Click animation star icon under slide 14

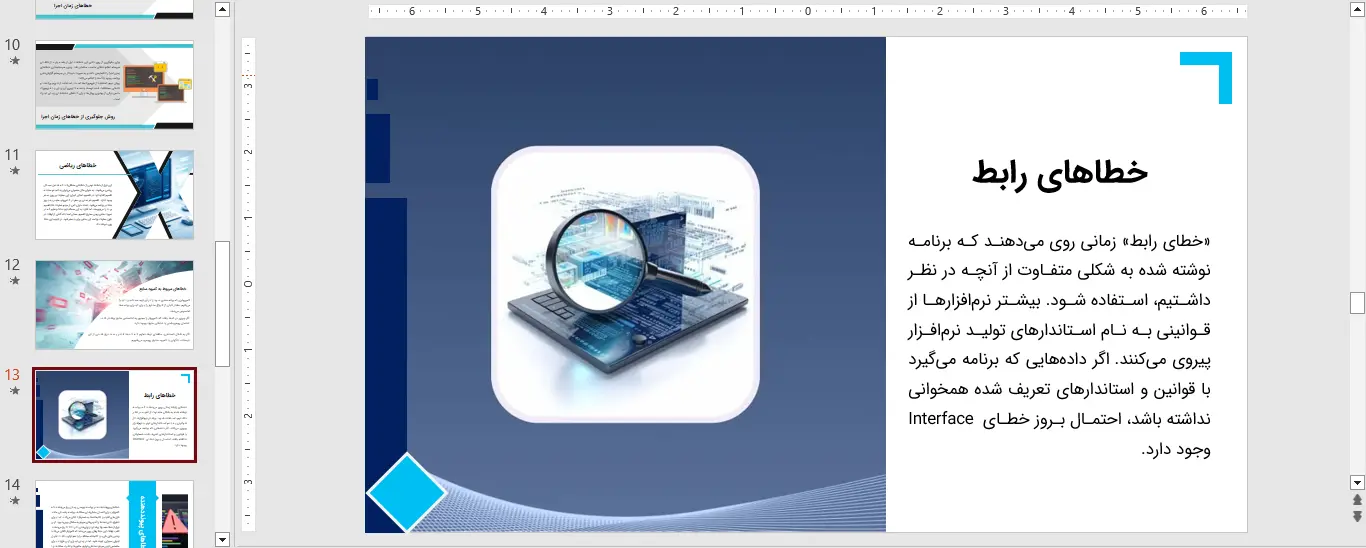(14, 501)
